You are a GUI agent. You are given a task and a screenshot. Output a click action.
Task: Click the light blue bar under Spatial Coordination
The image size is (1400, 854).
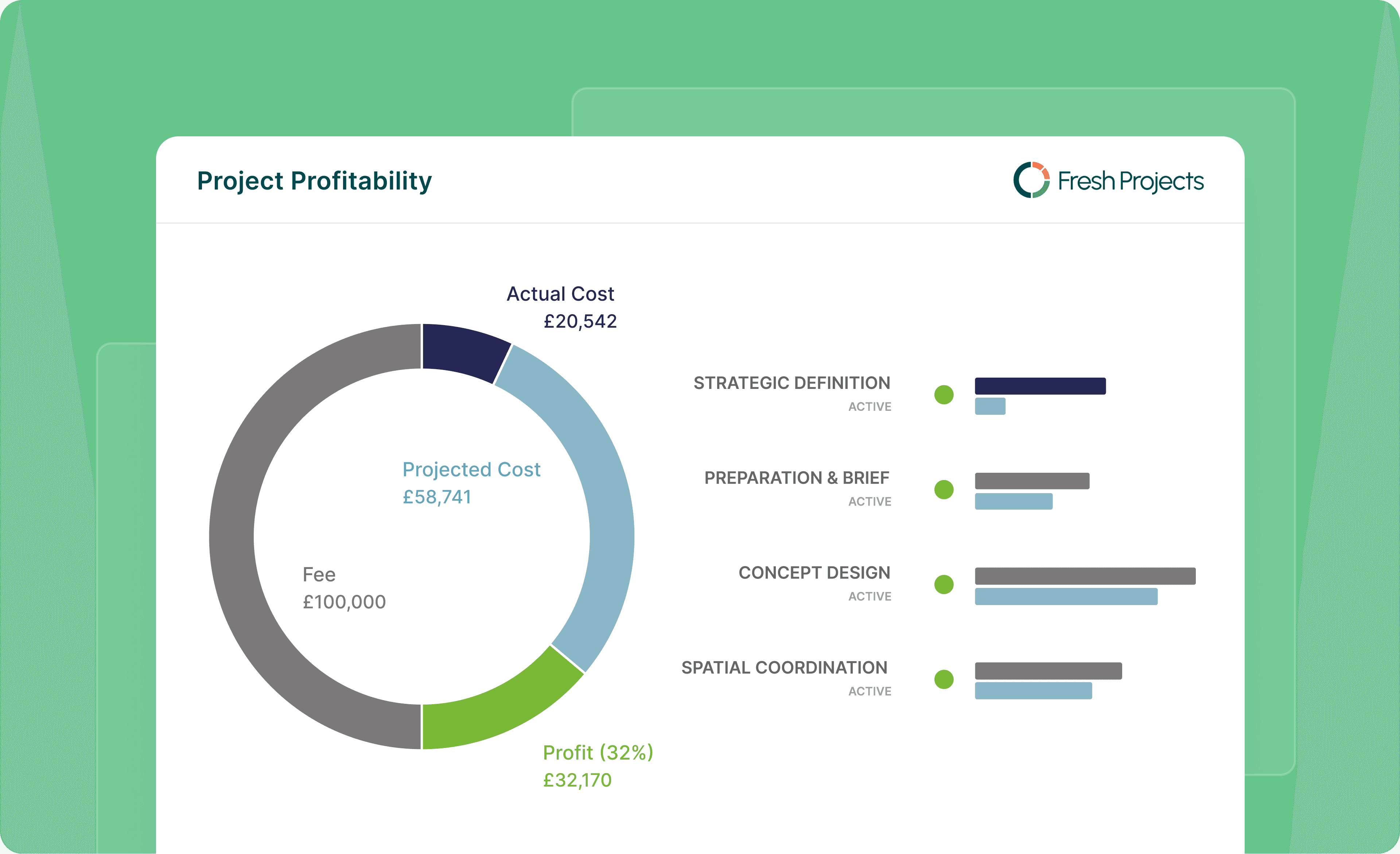click(x=1033, y=691)
